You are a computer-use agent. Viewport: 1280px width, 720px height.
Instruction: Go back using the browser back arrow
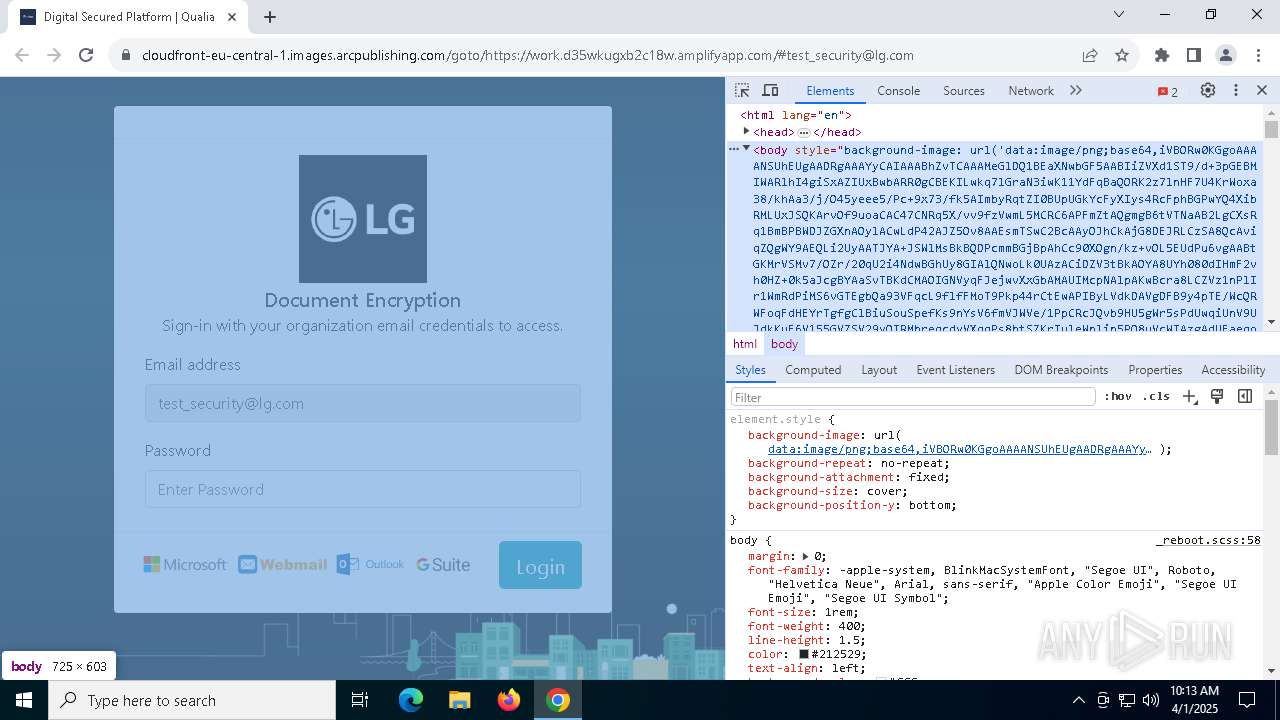(x=22, y=56)
